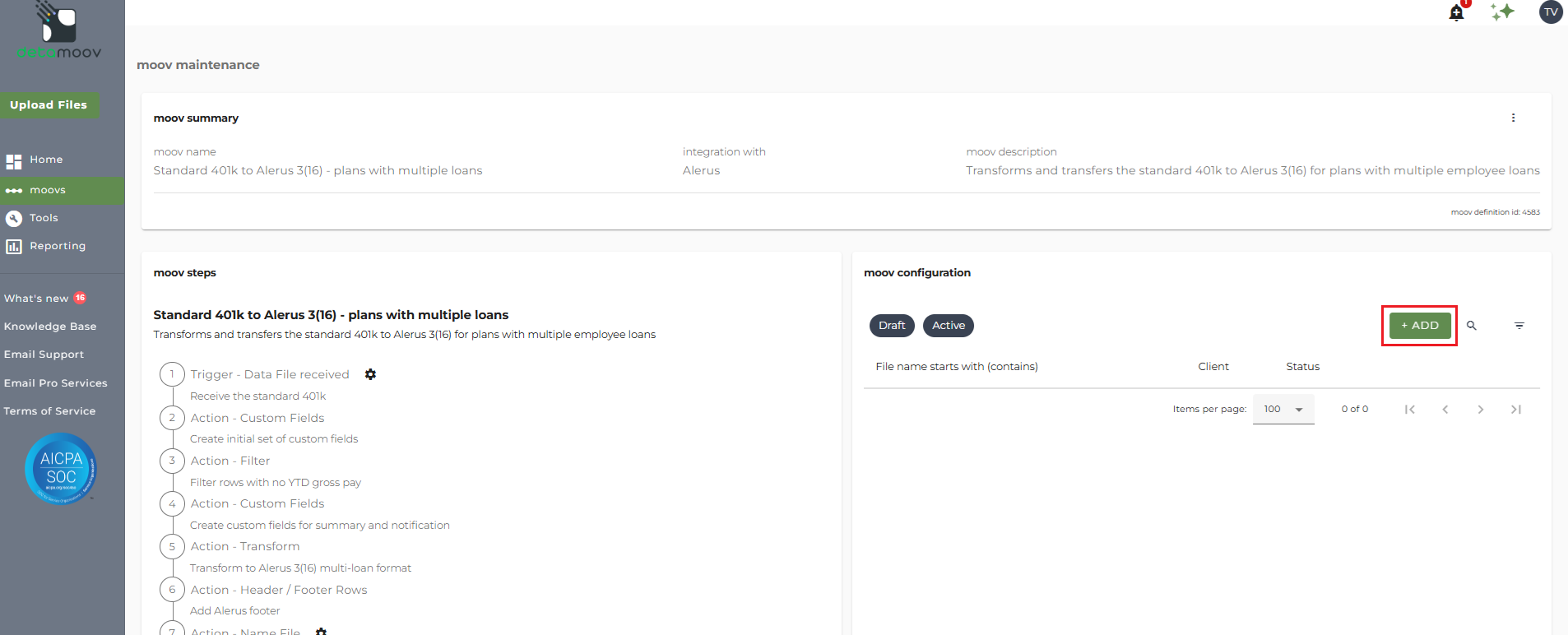Toggle the Active status filter chip
The image size is (1568, 635).
(x=949, y=326)
